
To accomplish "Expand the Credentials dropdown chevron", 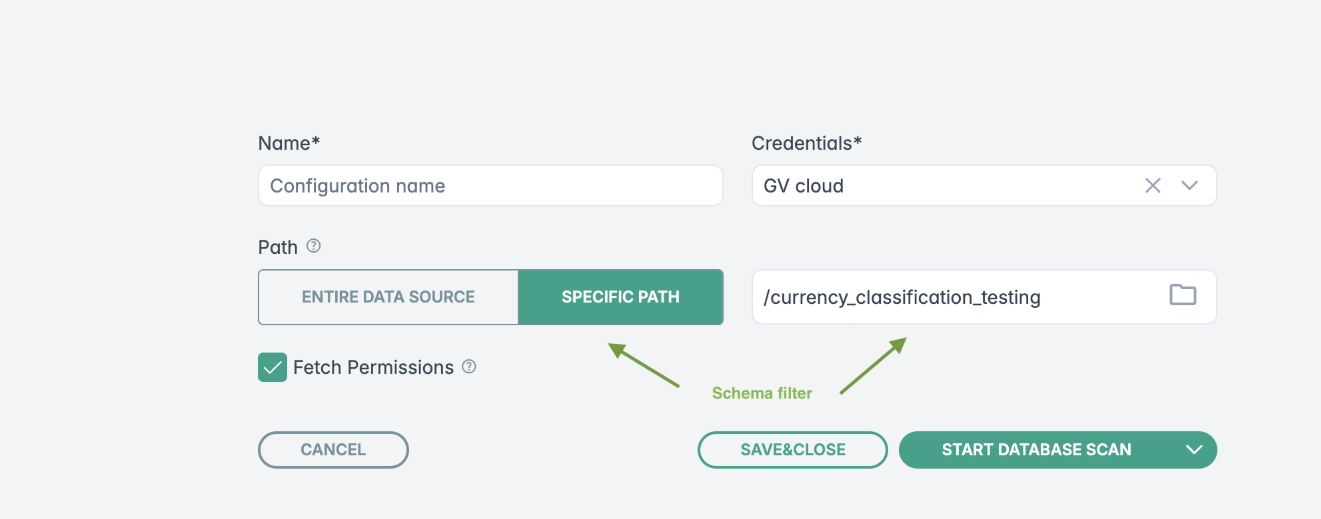I will (x=1190, y=186).
